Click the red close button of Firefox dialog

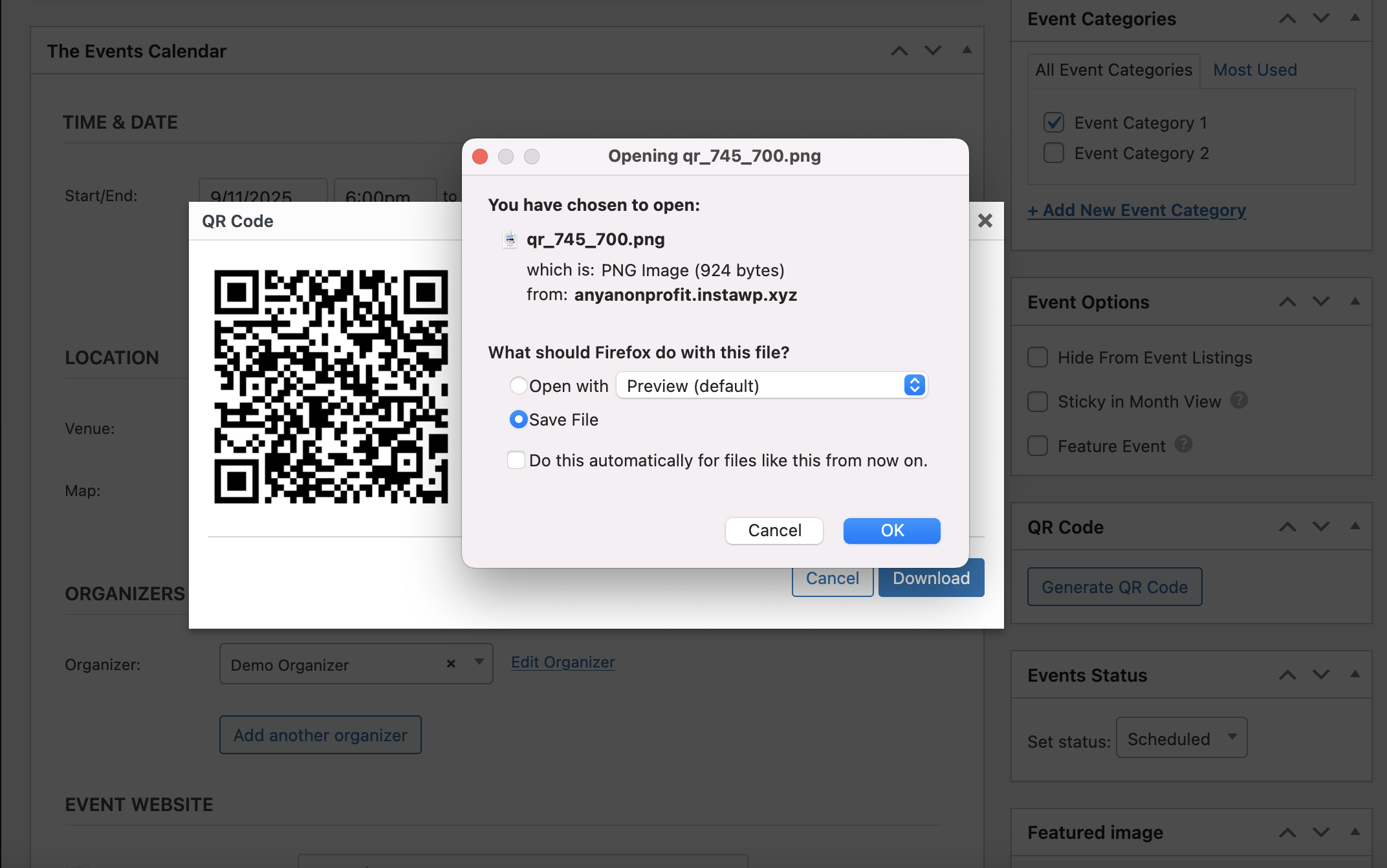click(x=480, y=157)
